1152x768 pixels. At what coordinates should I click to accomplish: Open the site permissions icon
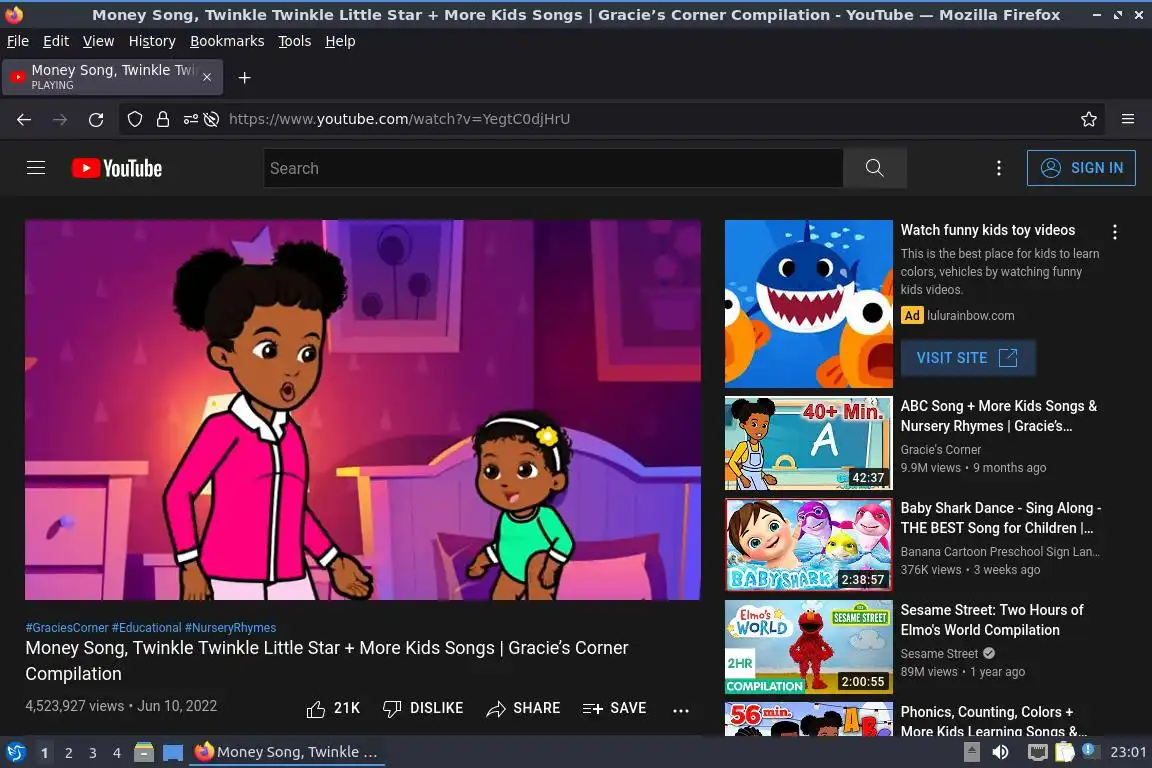[x=190, y=119]
